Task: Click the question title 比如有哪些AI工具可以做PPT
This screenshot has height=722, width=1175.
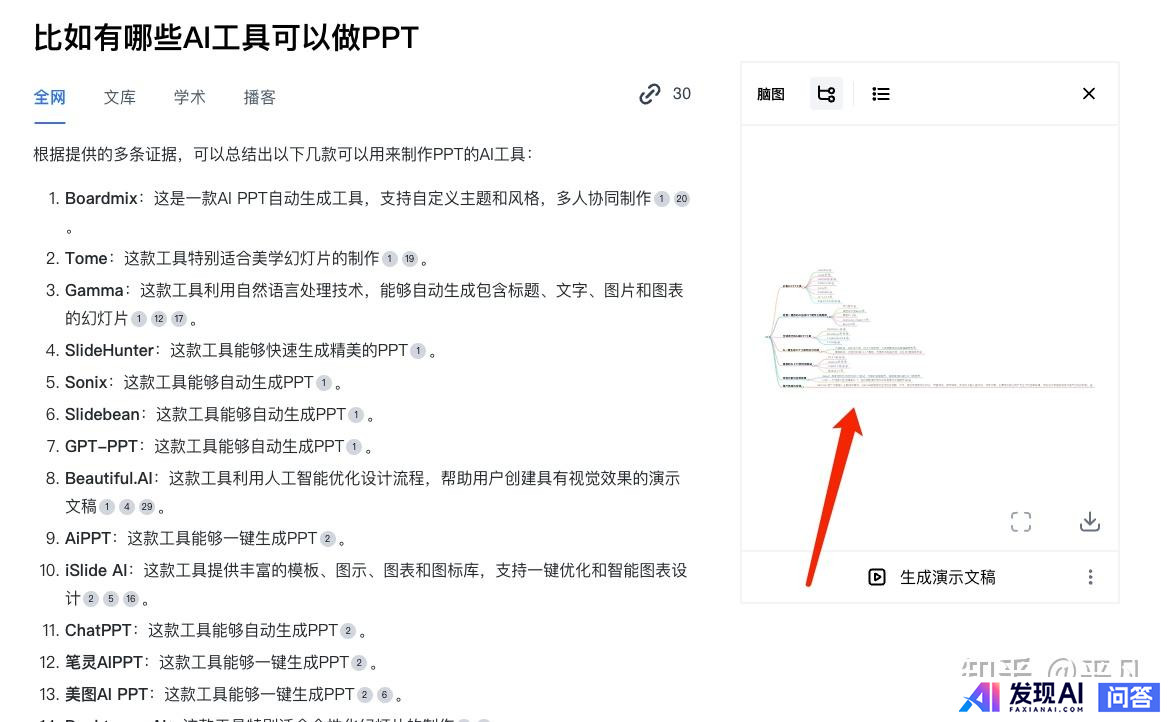Action: coord(226,37)
